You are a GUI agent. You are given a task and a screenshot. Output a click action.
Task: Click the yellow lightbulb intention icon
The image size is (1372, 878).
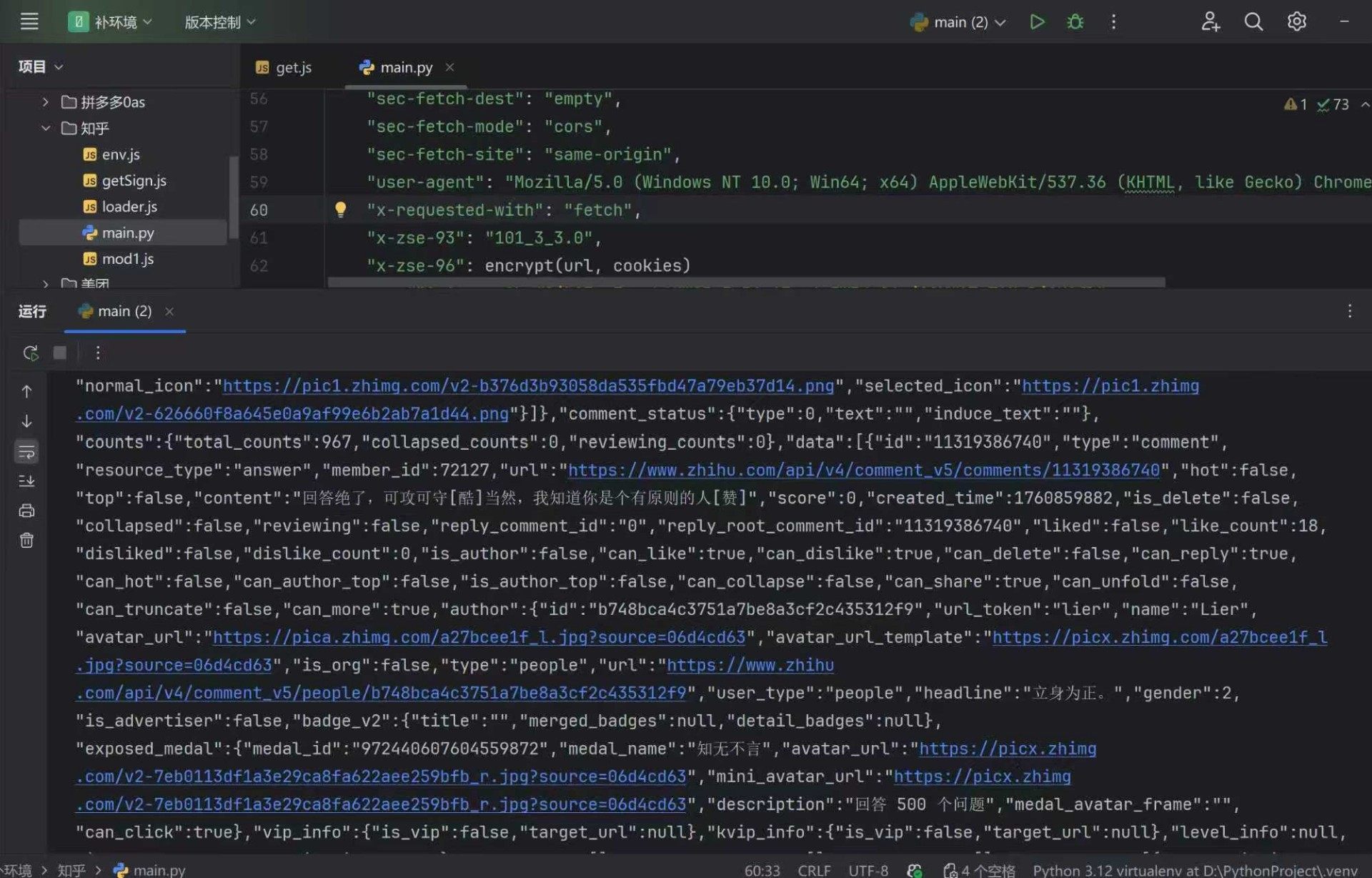[x=340, y=209]
